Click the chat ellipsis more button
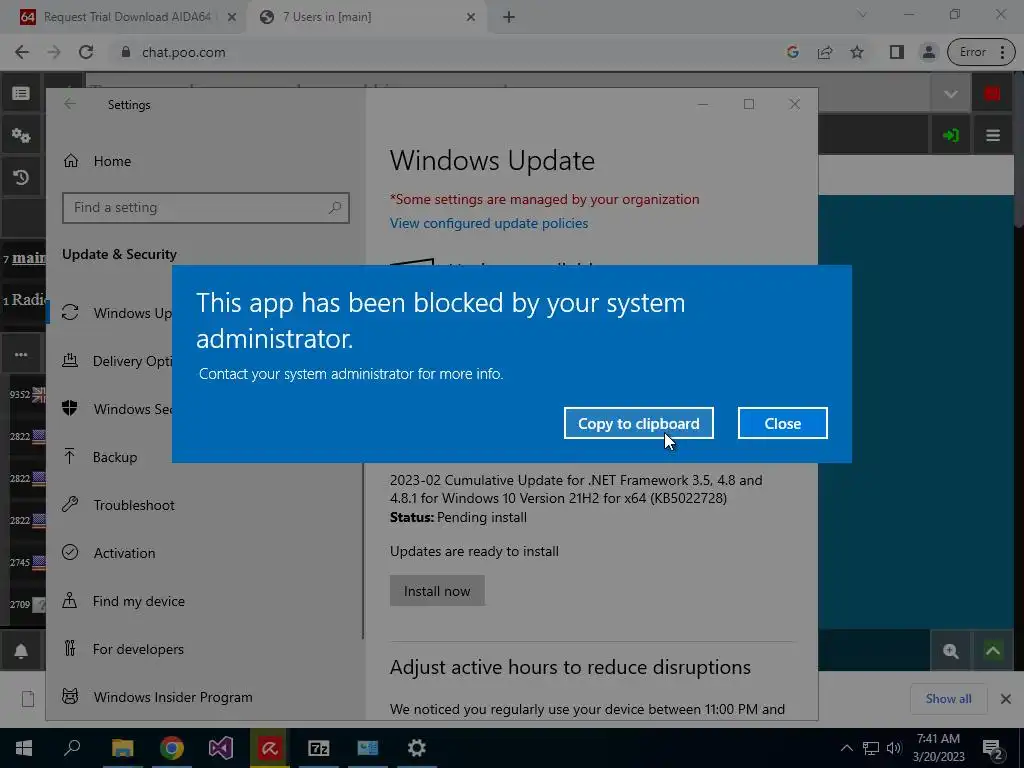Screen dimensions: 1024x768 (21, 355)
